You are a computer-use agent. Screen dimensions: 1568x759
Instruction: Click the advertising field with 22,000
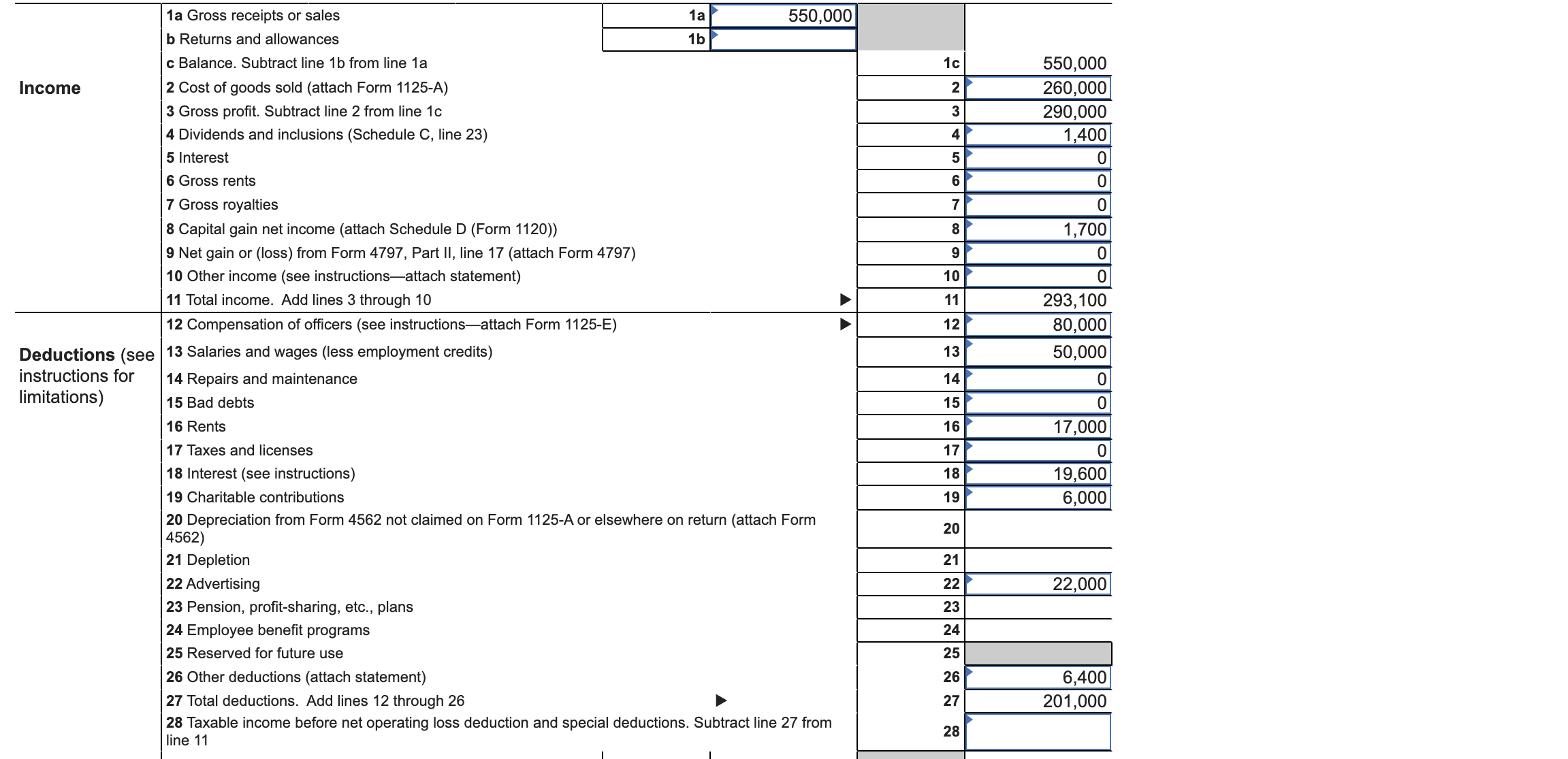coord(1038,584)
